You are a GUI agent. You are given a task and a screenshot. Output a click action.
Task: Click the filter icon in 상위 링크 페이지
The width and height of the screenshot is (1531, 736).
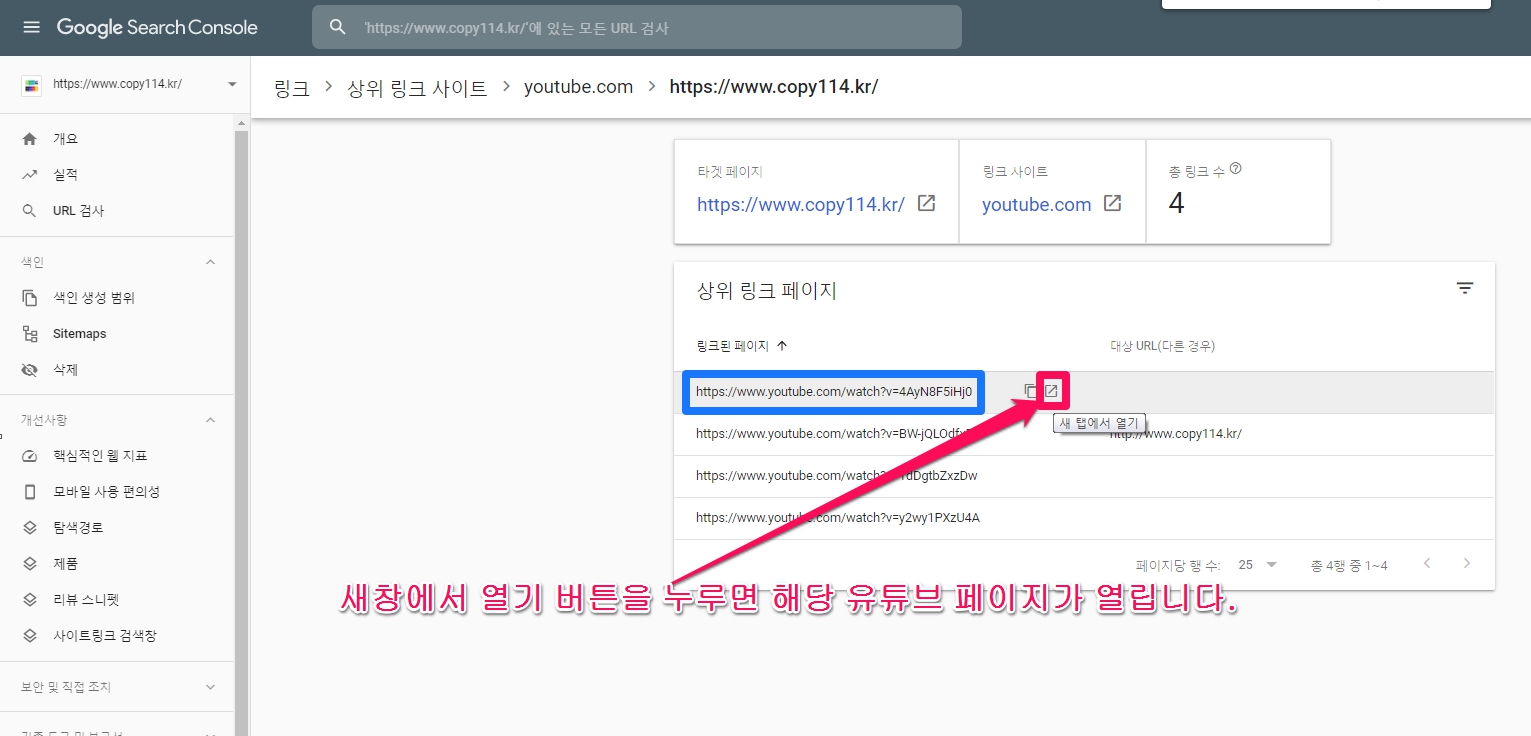click(x=1464, y=289)
